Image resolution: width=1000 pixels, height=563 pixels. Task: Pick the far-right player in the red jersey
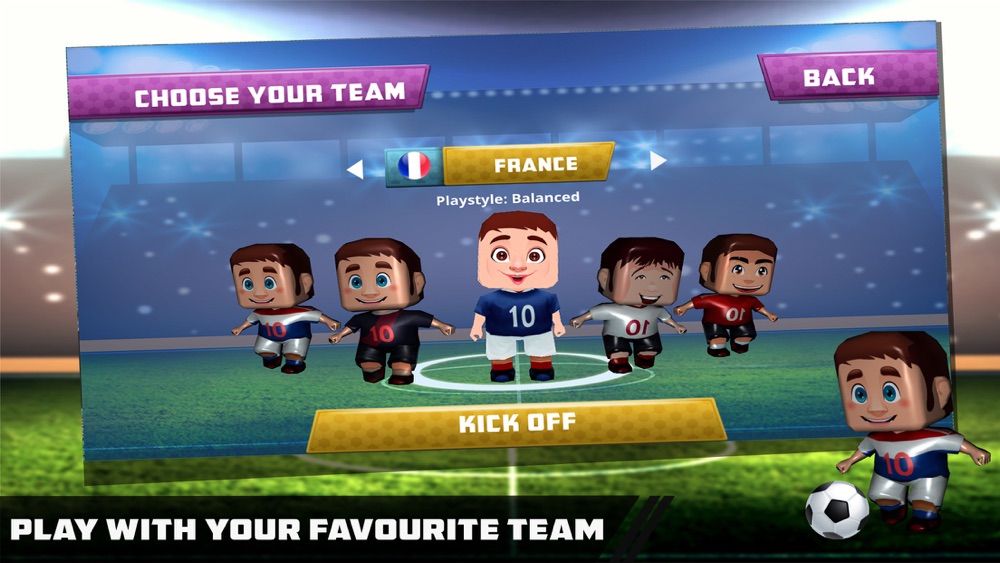point(732,295)
